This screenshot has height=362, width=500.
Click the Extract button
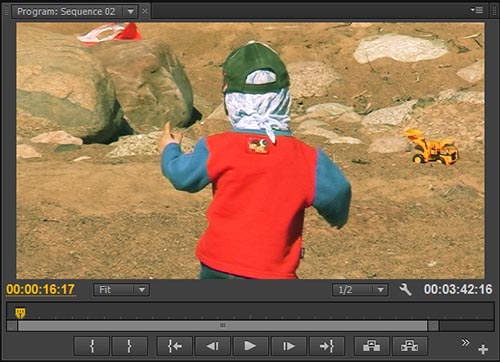pyautogui.click(x=410, y=346)
